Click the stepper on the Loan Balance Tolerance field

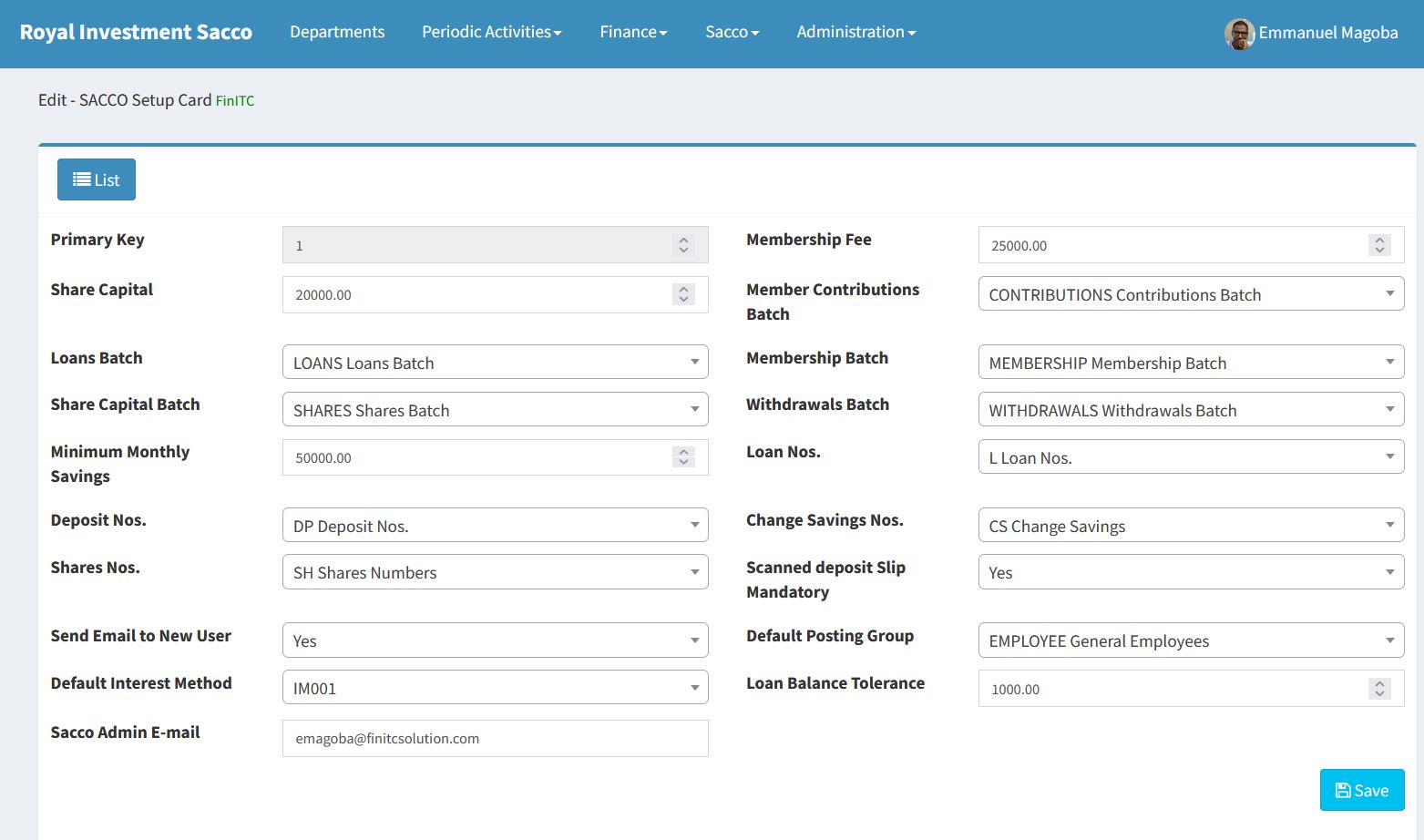(1379, 689)
